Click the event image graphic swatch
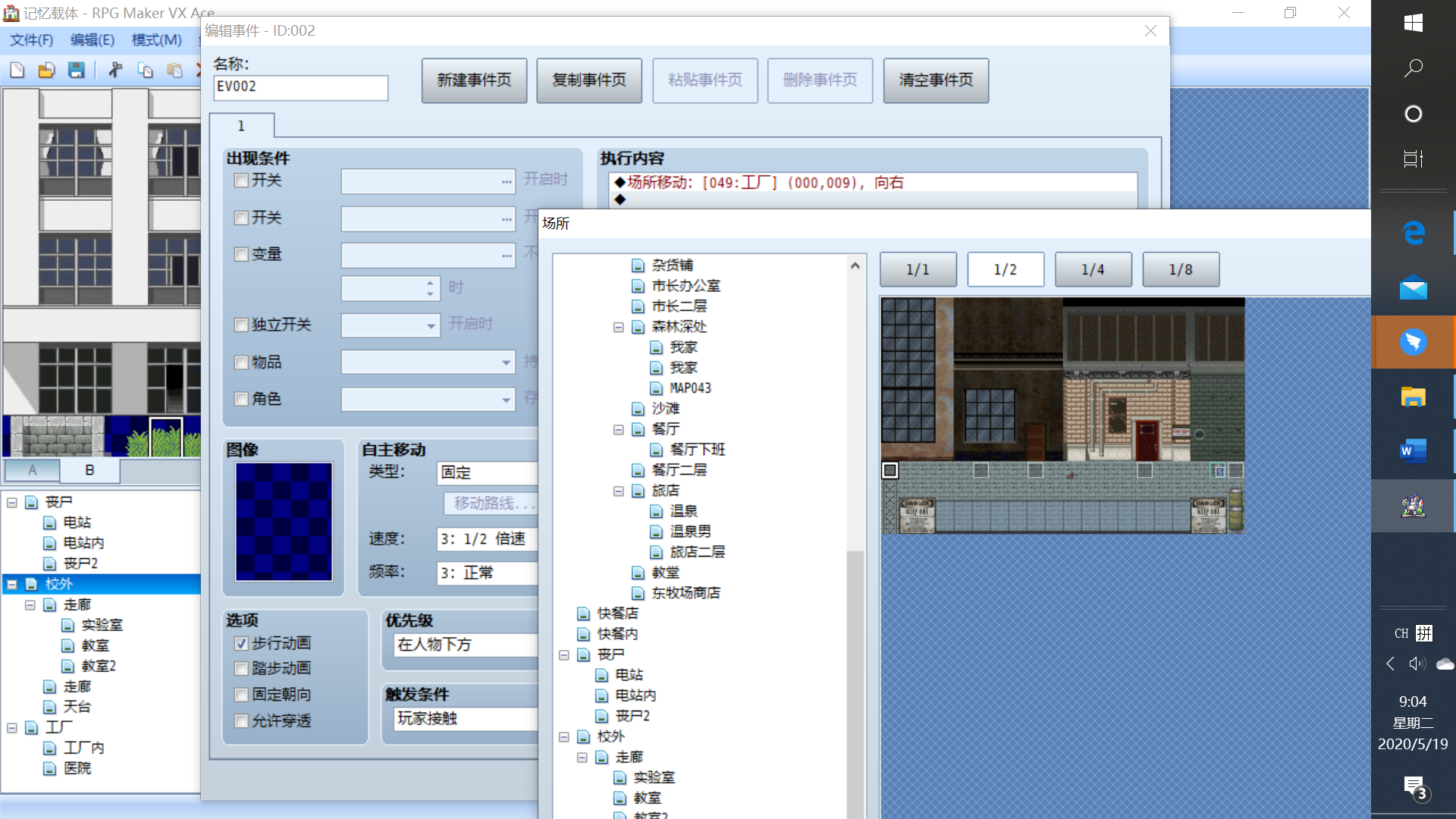The width and height of the screenshot is (1456, 819). [284, 522]
